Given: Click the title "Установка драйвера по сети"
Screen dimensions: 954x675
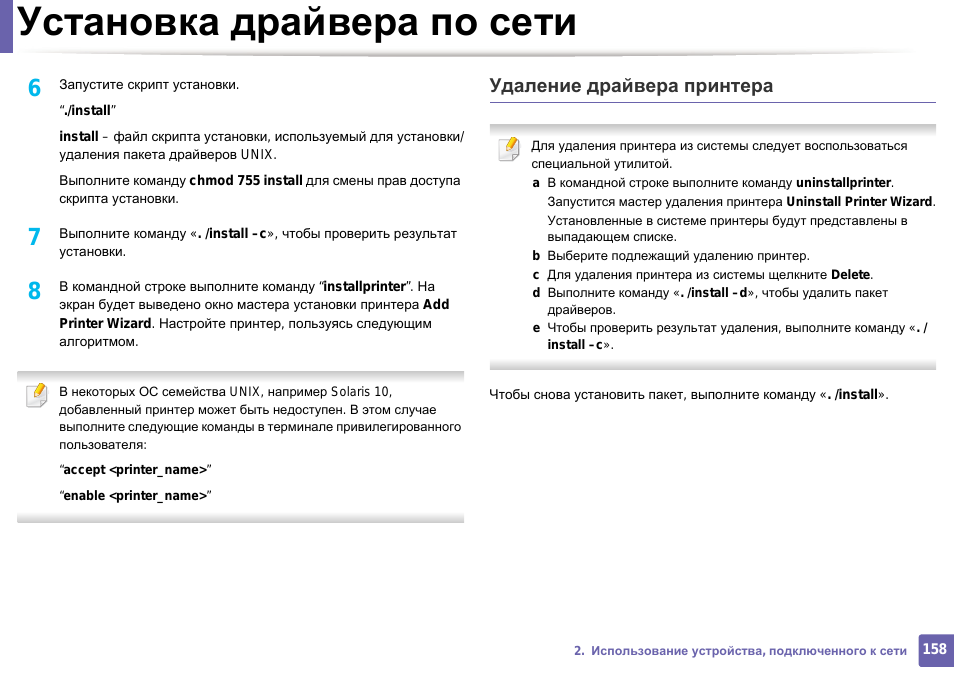Looking at the screenshot, I should [x=297, y=22].
